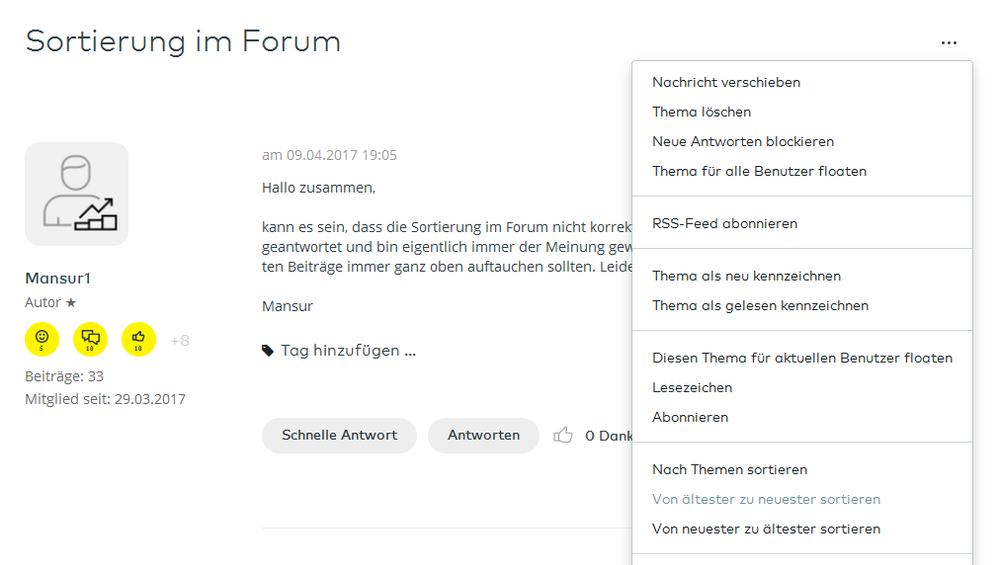Select Von ältester zu neuester sortieren

coord(766,499)
